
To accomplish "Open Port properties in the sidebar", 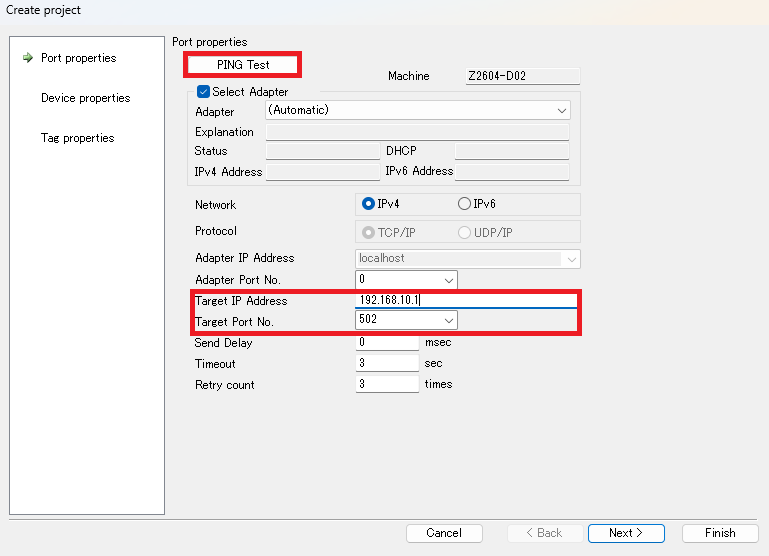I will coord(78,58).
